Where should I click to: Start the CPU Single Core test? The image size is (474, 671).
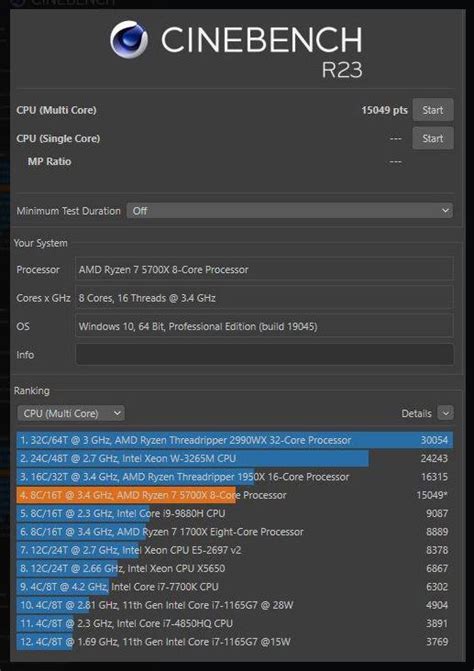click(x=433, y=138)
